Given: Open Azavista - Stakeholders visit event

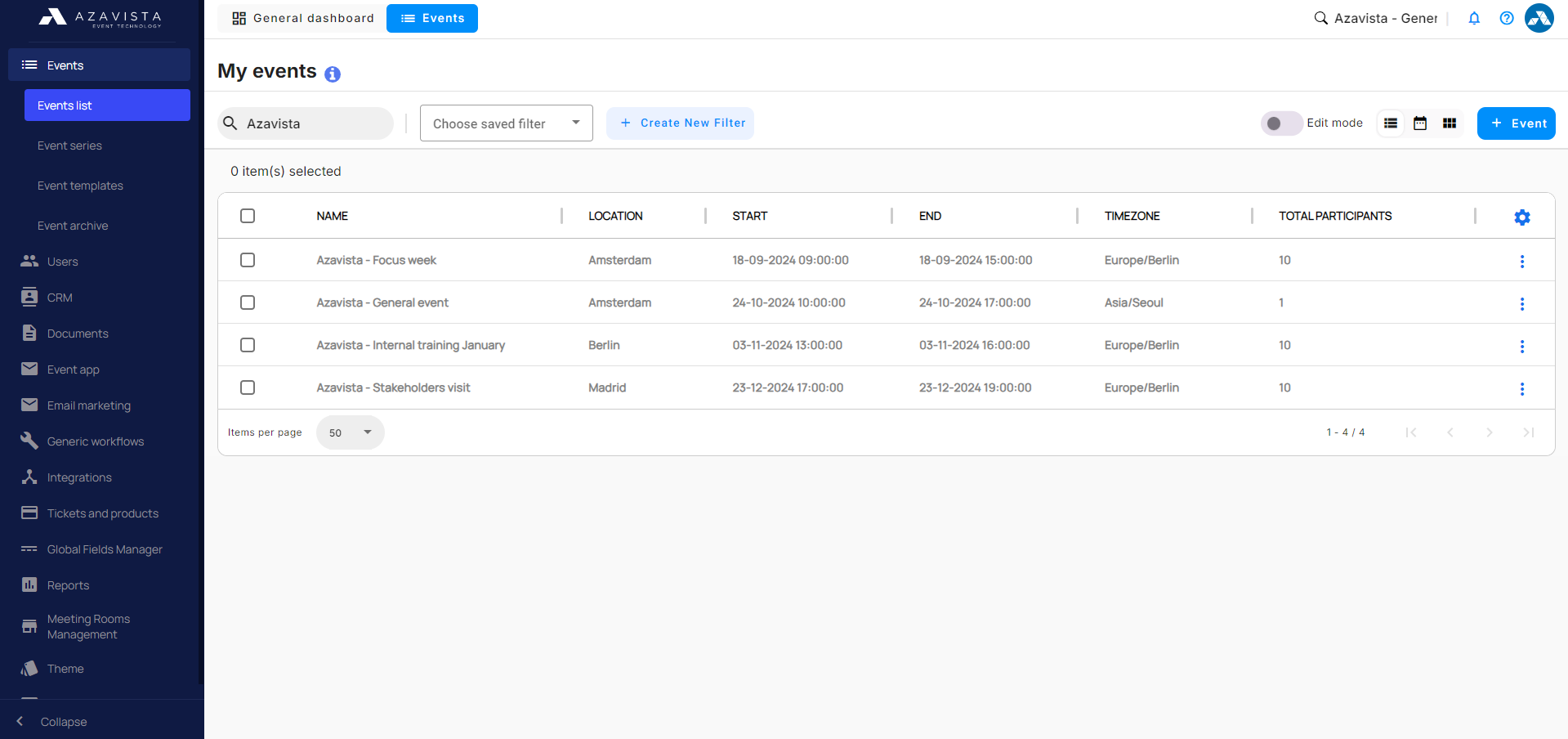Looking at the screenshot, I should (393, 387).
